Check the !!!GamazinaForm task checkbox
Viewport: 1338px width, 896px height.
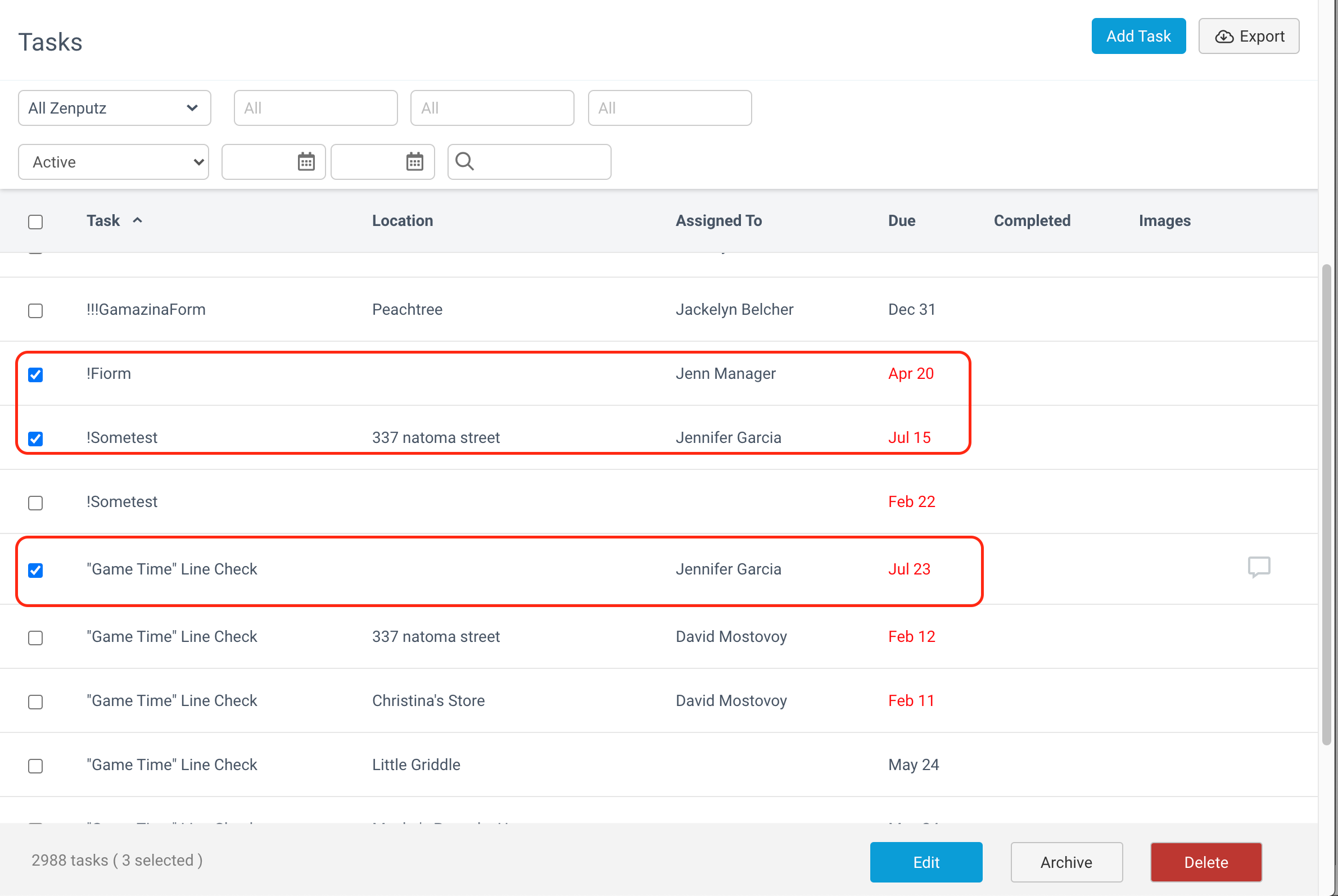coord(35,311)
